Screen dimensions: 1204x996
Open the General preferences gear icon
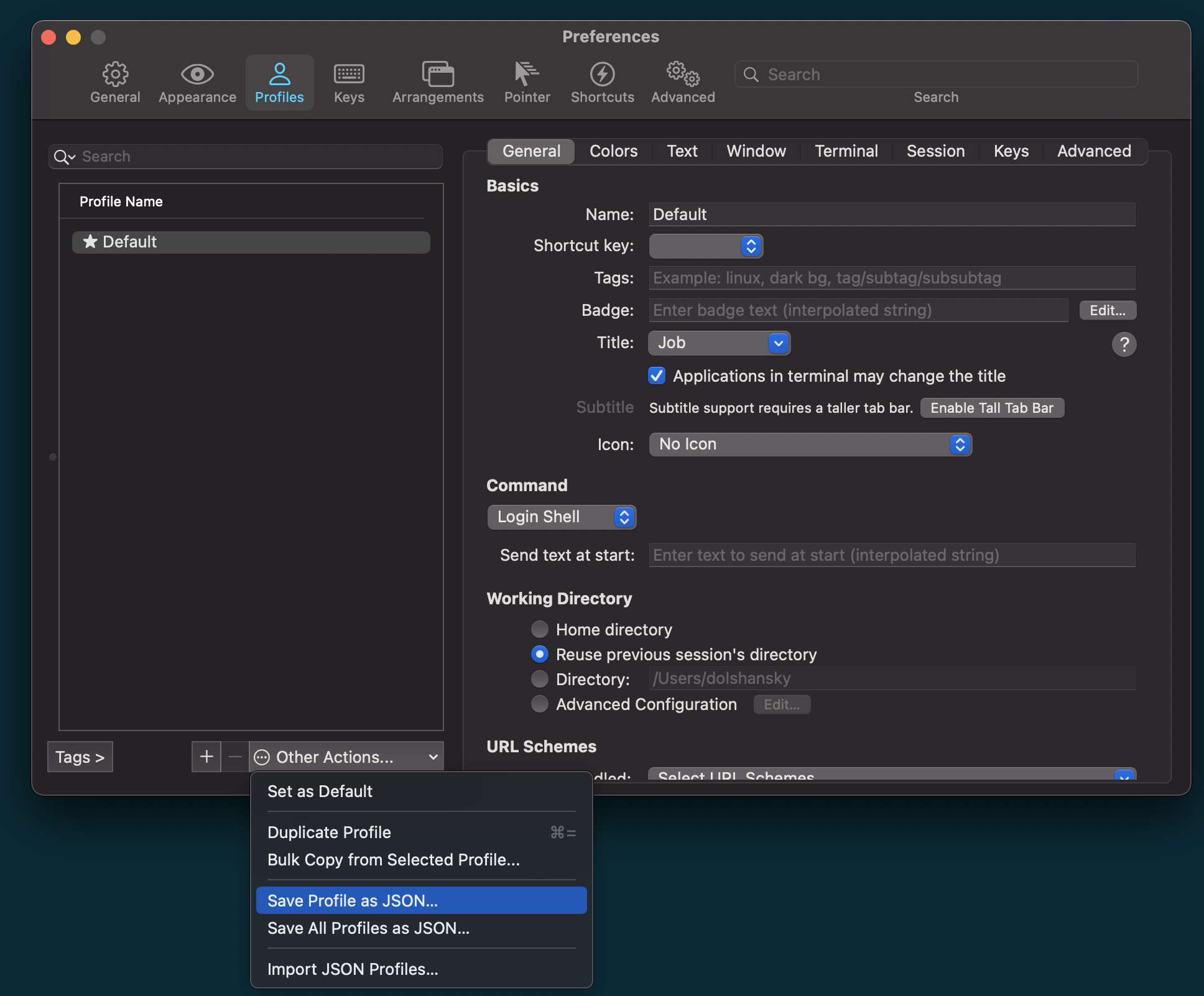(x=115, y=75)
